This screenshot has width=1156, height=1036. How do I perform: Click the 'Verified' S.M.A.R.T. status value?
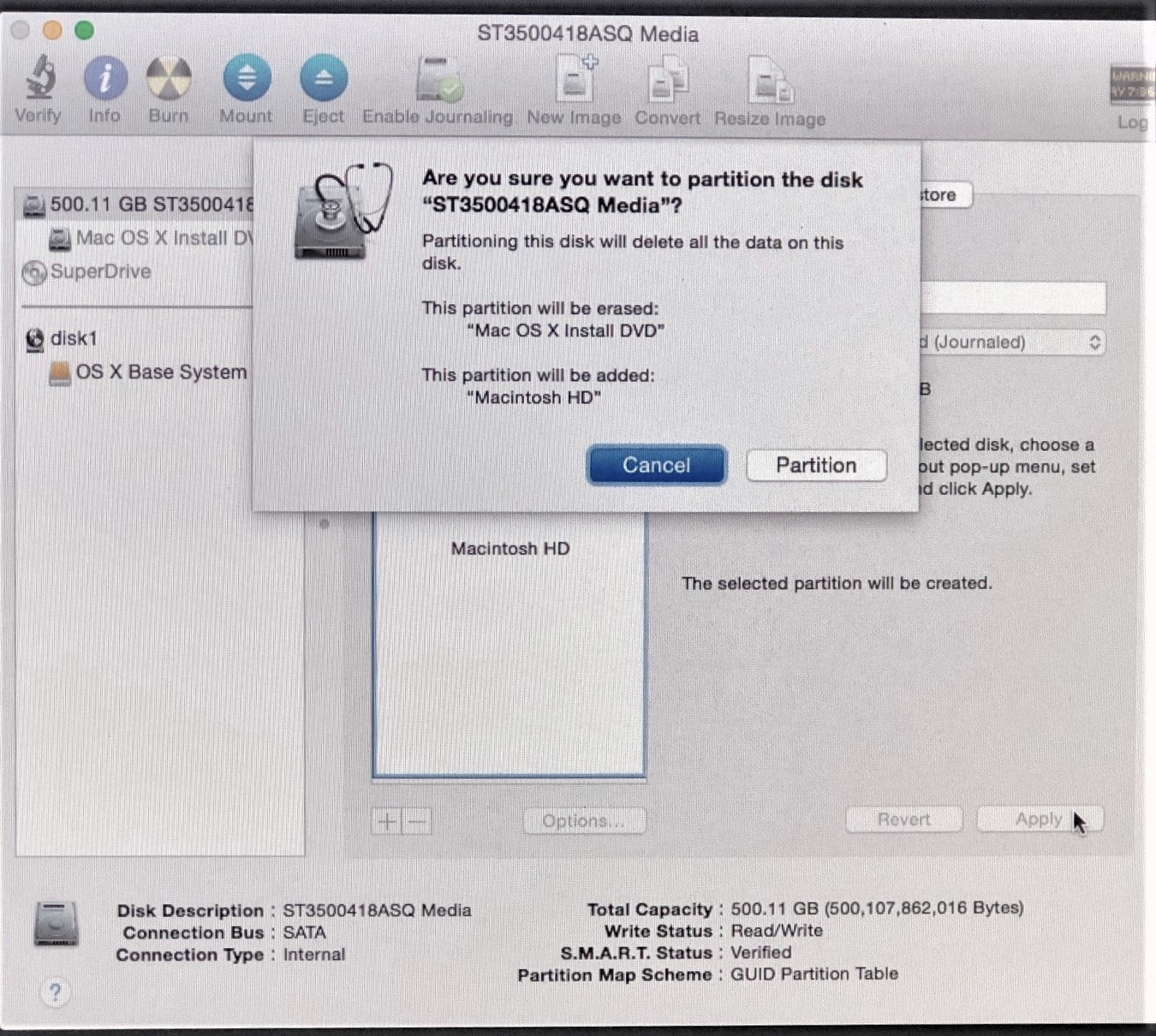[760, 952]
